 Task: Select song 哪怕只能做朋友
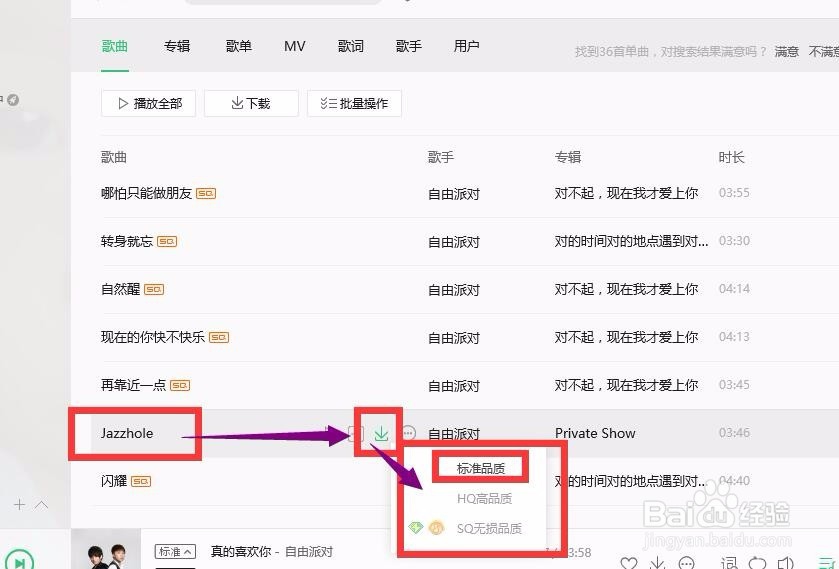pos(146,193)
